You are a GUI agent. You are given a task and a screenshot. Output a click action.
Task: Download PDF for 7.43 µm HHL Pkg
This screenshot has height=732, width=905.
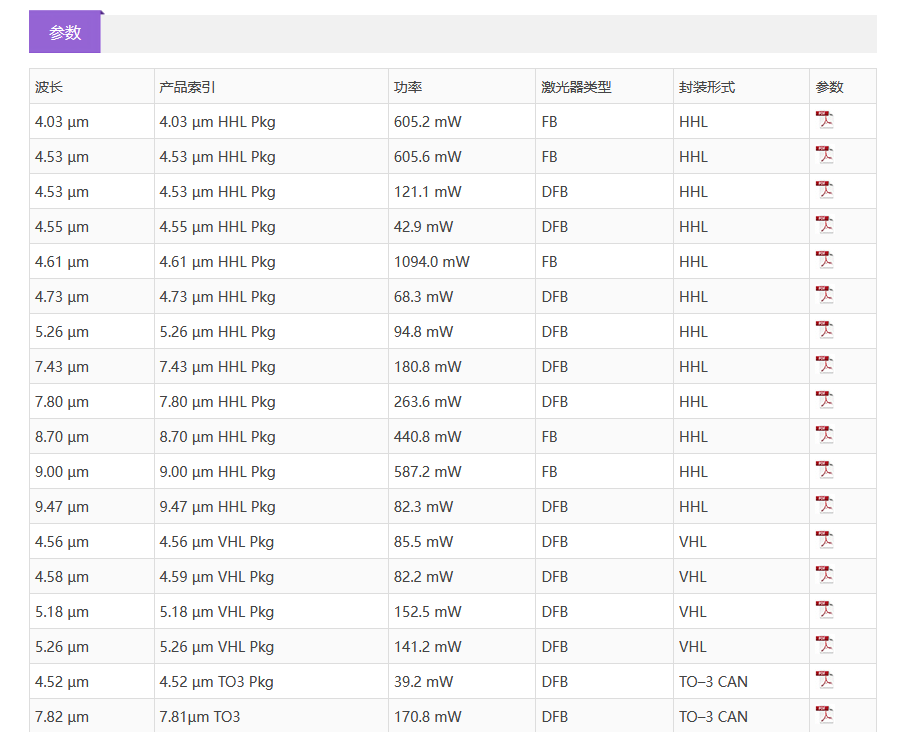click(x=825, y=366)
